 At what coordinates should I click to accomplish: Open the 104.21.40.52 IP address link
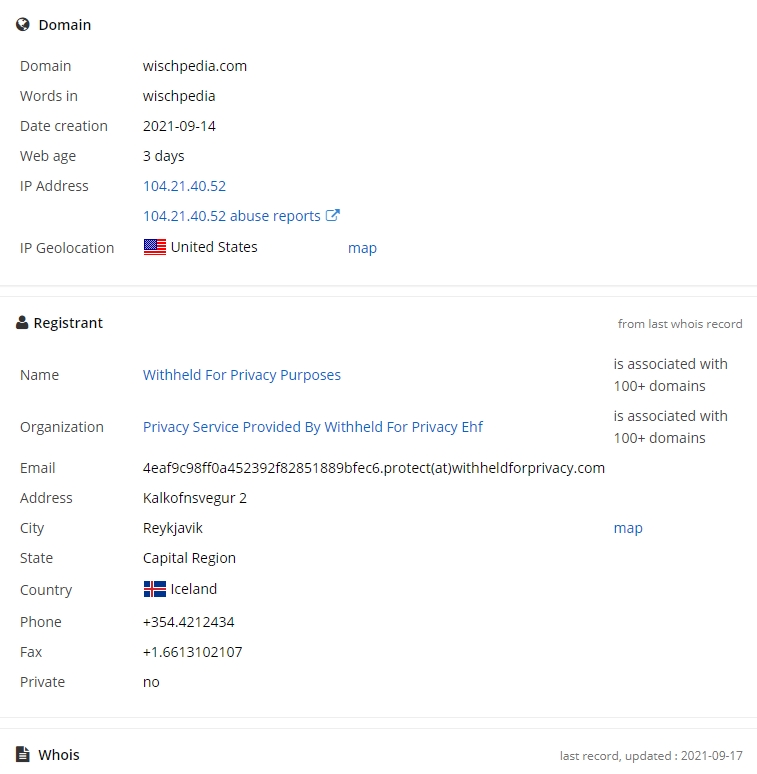tap(184, 186)
